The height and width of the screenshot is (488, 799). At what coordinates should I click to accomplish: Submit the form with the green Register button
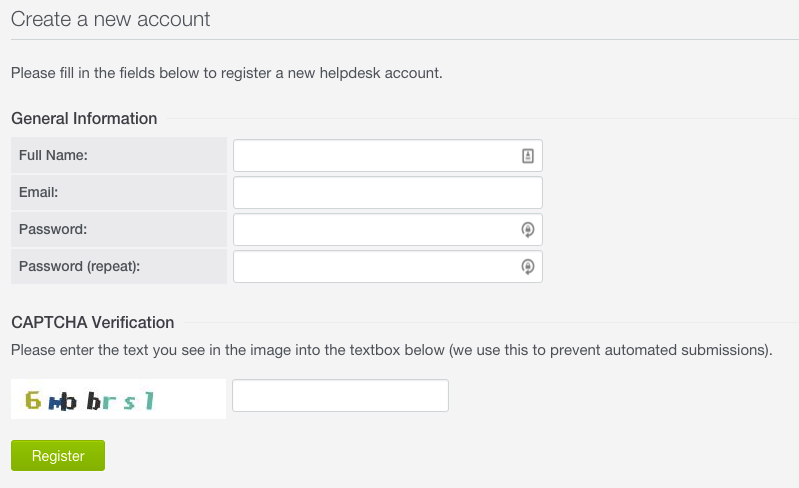coord(58,455)
